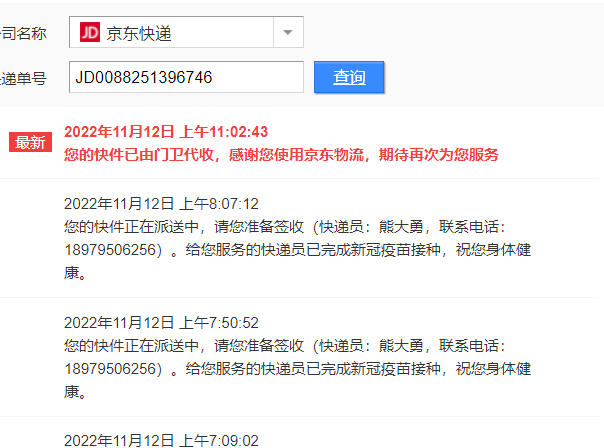The image size is (604, 448).
Task: Select the 7:50:52 entry line naming courier 熊大勇
Action: [x=285, y=346]
